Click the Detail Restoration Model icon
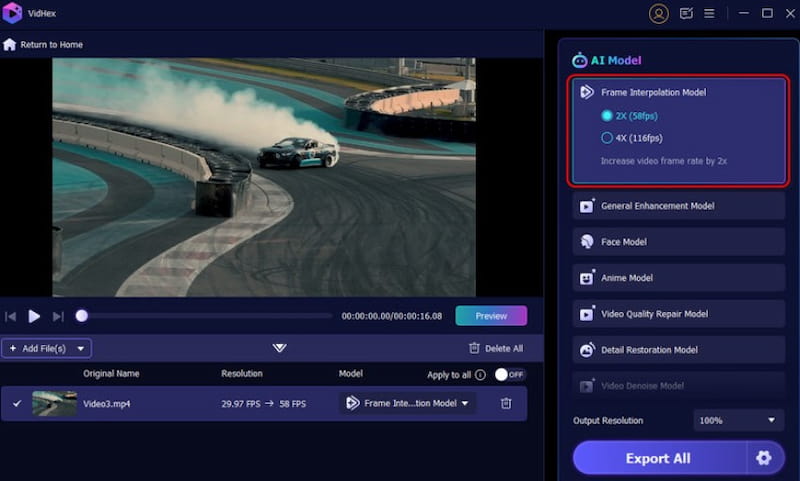Image resolution: width=800 pixels, height=481 pixels. (587, 349)
